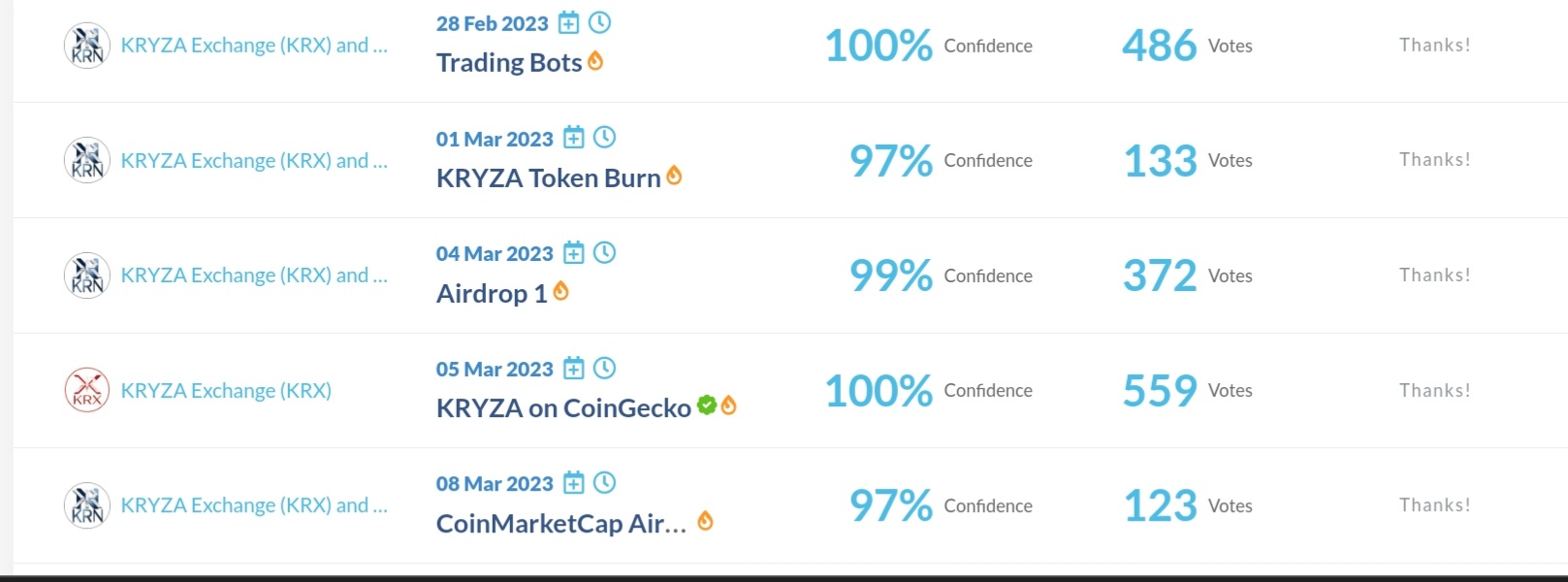Click green verified badge on KRYZA on CoinGecko
1568x582 pixels.
click(707, 405)
